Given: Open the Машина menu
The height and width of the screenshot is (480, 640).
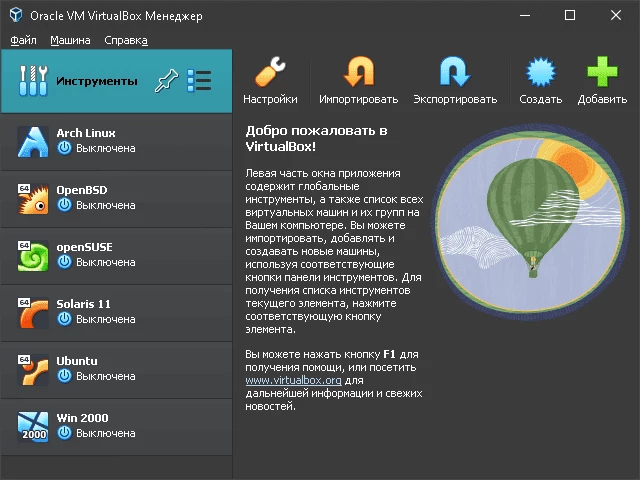Looking at the screenshot, I should (70, 40).
